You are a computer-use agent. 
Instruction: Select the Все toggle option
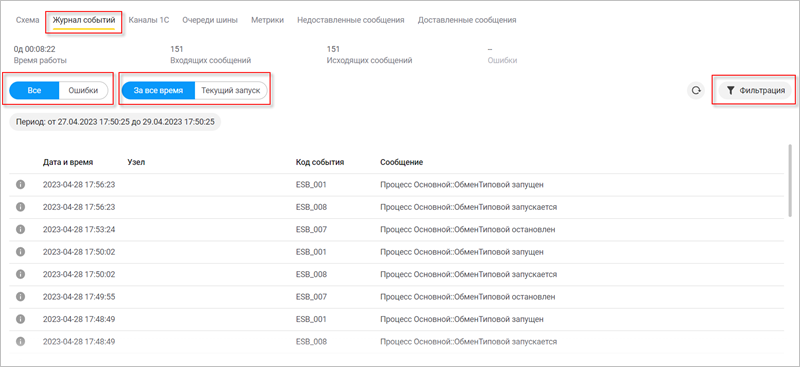[x=34, y=90]
